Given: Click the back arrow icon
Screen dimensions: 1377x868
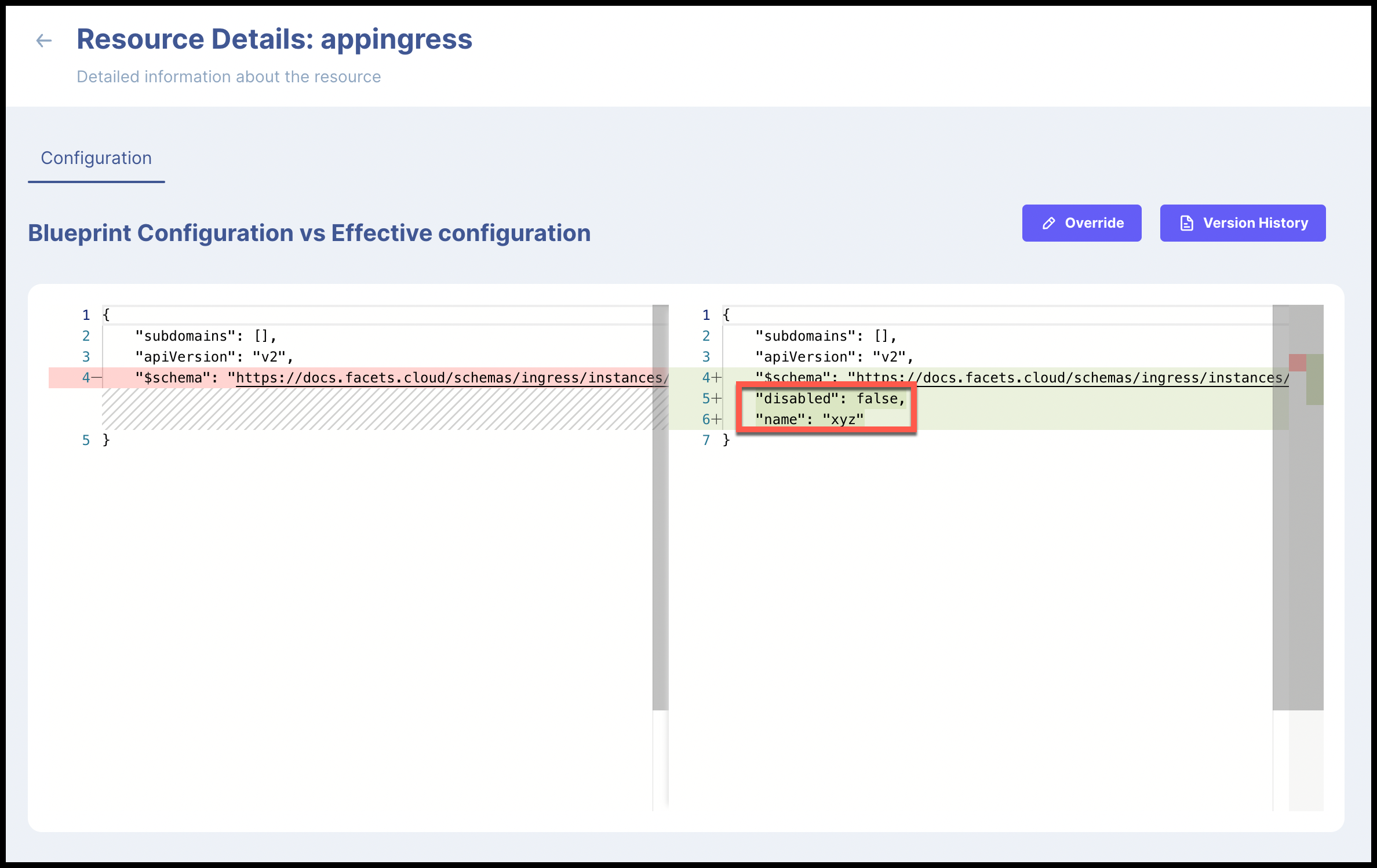Looking at the screenshot, I should click(x=44, y=41).
